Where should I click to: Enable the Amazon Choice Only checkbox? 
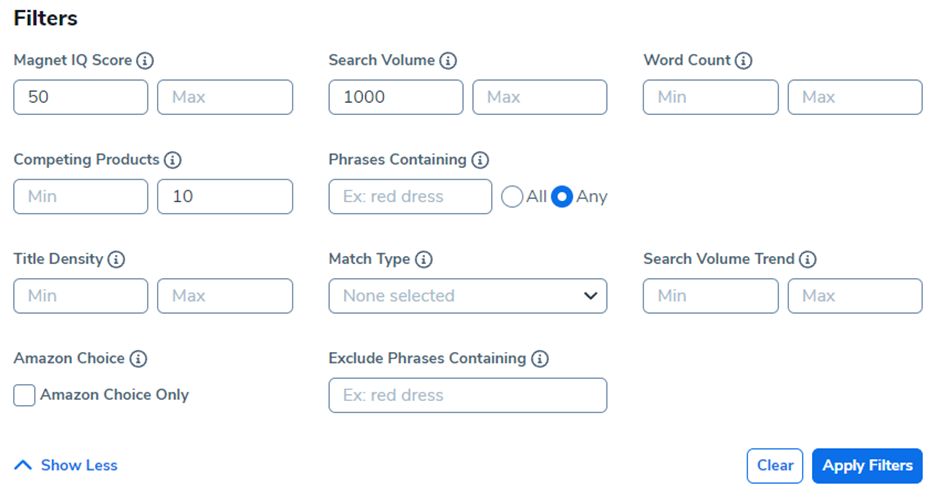[x=24, y=395]
